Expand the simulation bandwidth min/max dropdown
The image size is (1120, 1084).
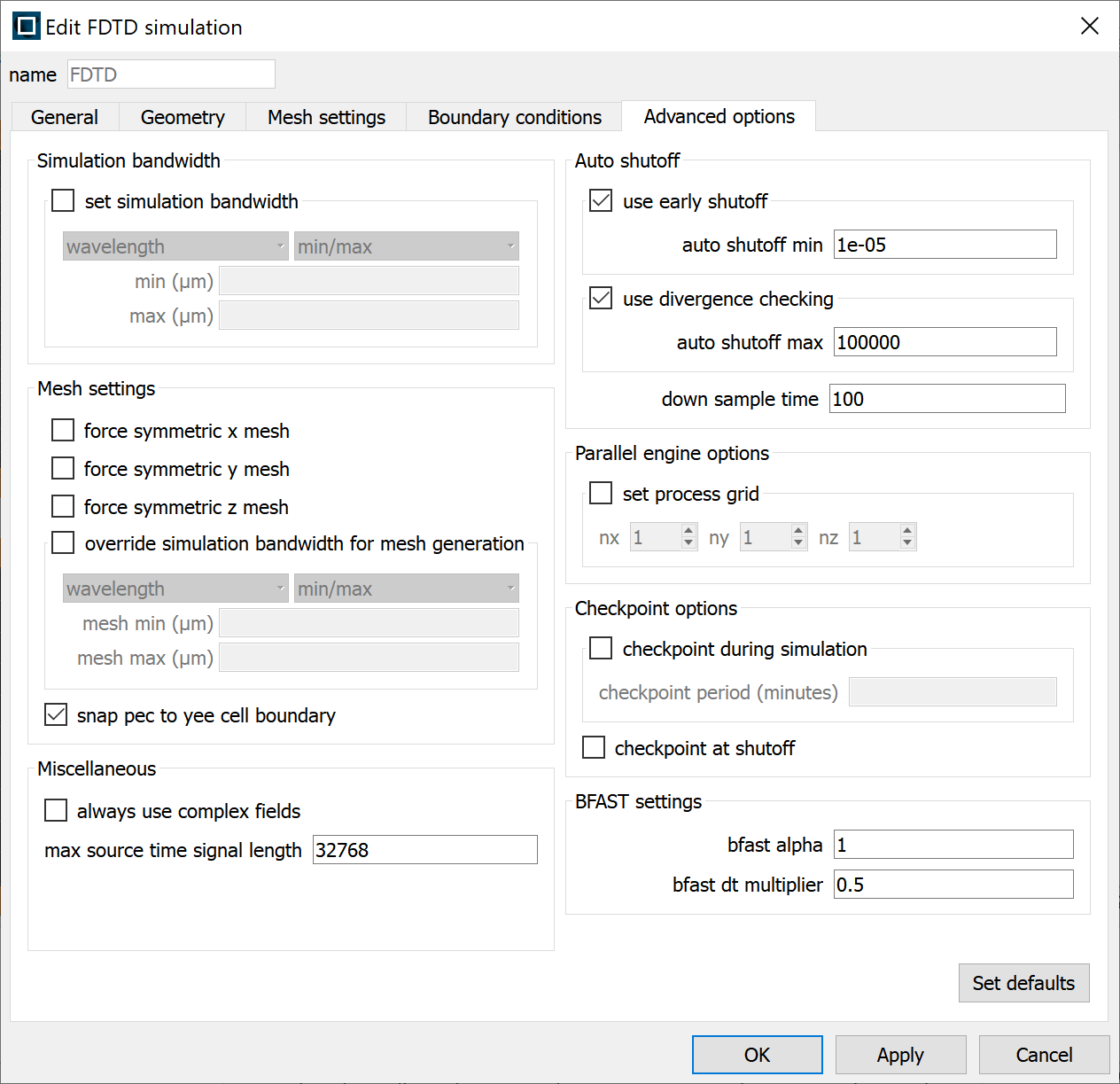(x=406, y=246)
